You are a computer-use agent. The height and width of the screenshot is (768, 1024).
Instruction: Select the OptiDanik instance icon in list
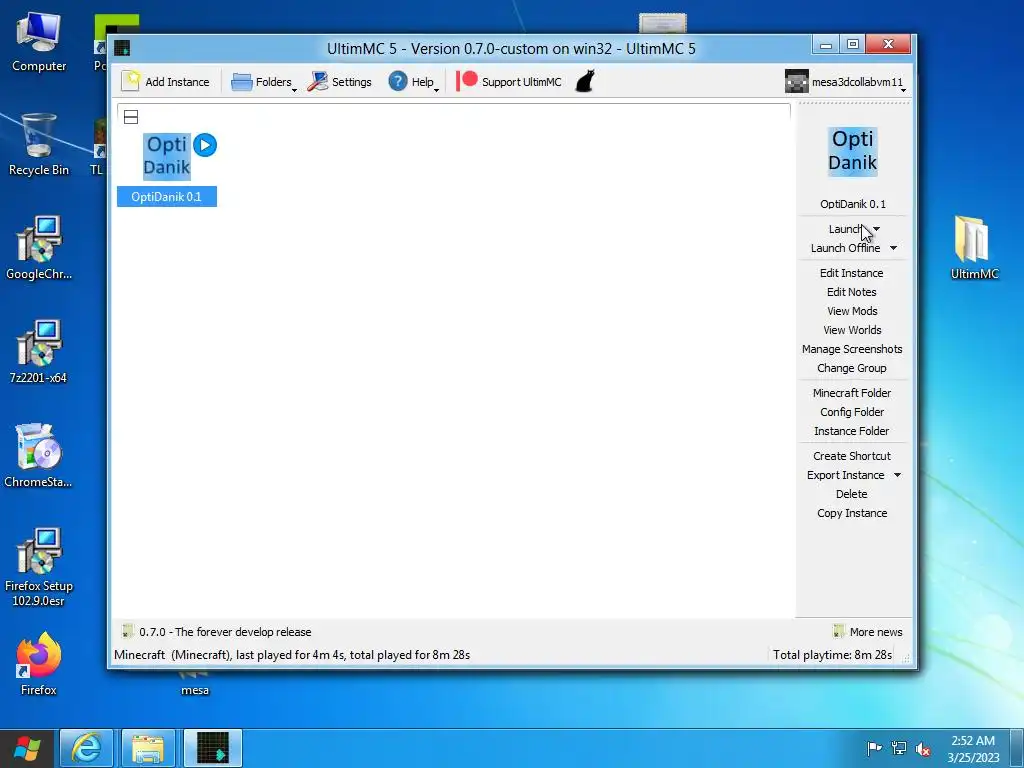point(167,155)
